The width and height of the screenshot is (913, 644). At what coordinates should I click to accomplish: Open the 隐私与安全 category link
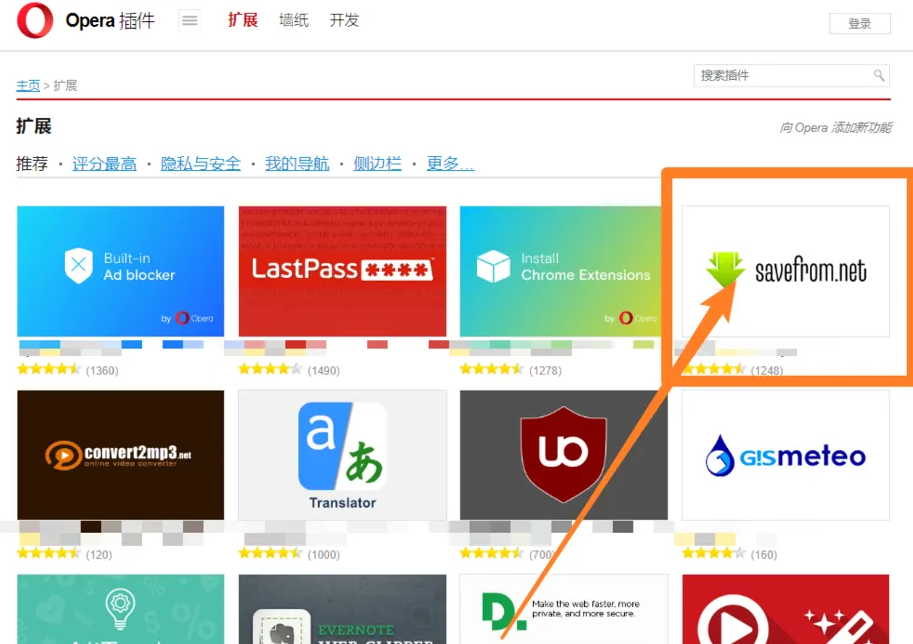[200, 164]
